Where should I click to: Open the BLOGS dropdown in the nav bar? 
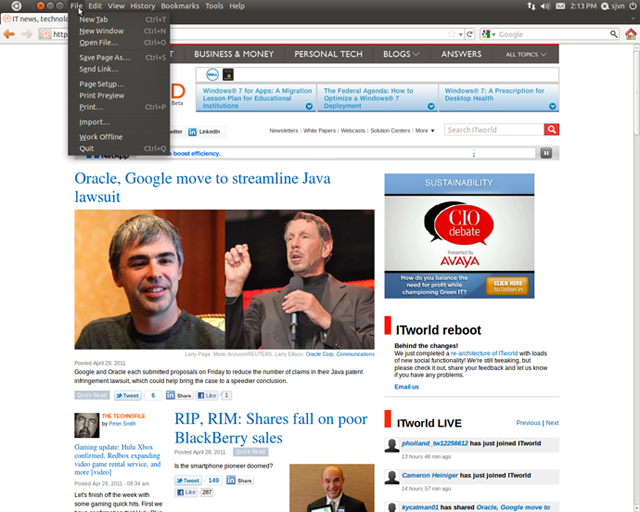coord(401,54)
